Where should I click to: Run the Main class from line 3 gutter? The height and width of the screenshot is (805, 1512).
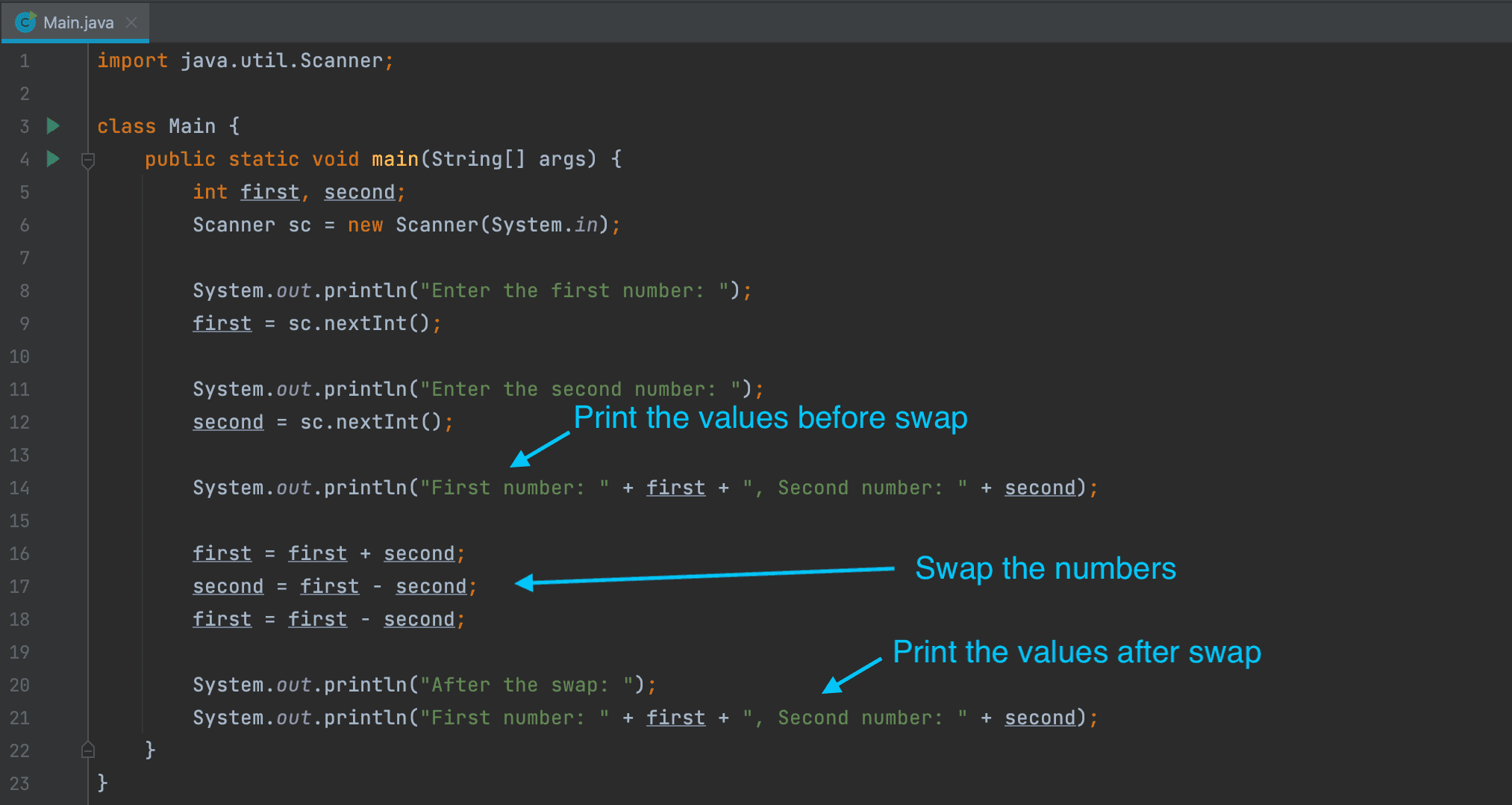[x=52, y=125]
